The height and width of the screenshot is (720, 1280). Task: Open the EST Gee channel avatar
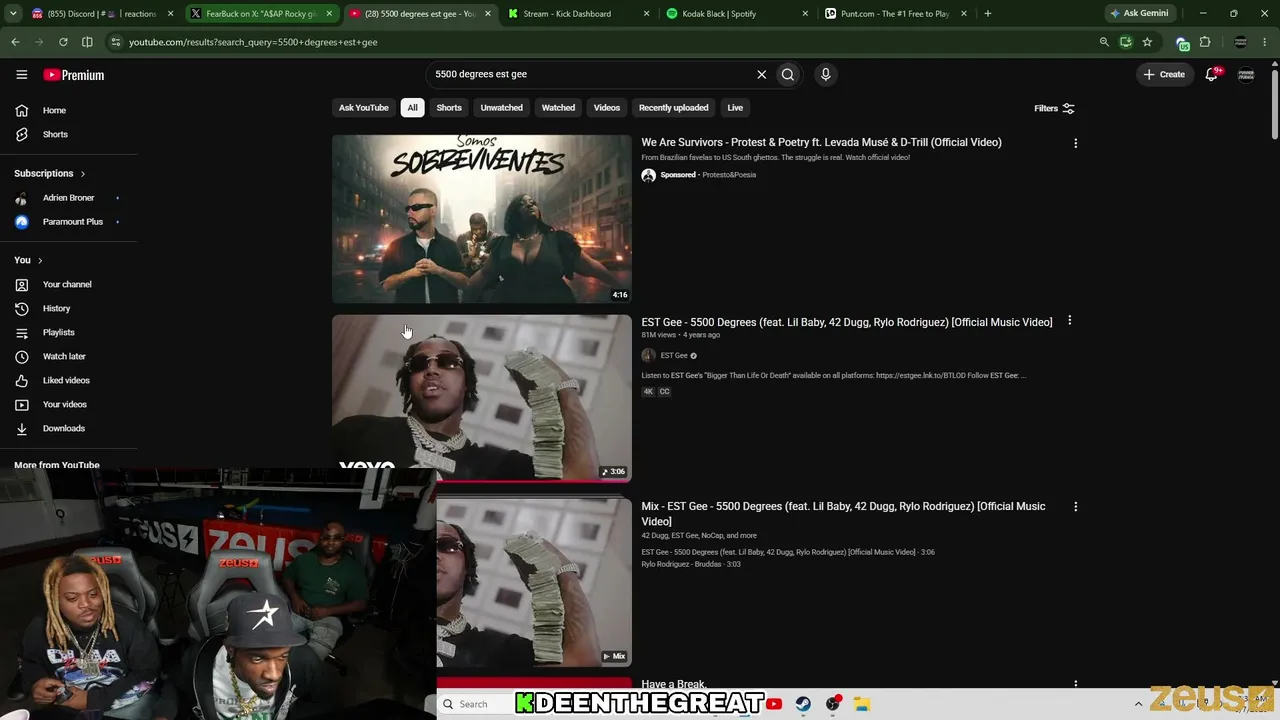click(648, 355)
